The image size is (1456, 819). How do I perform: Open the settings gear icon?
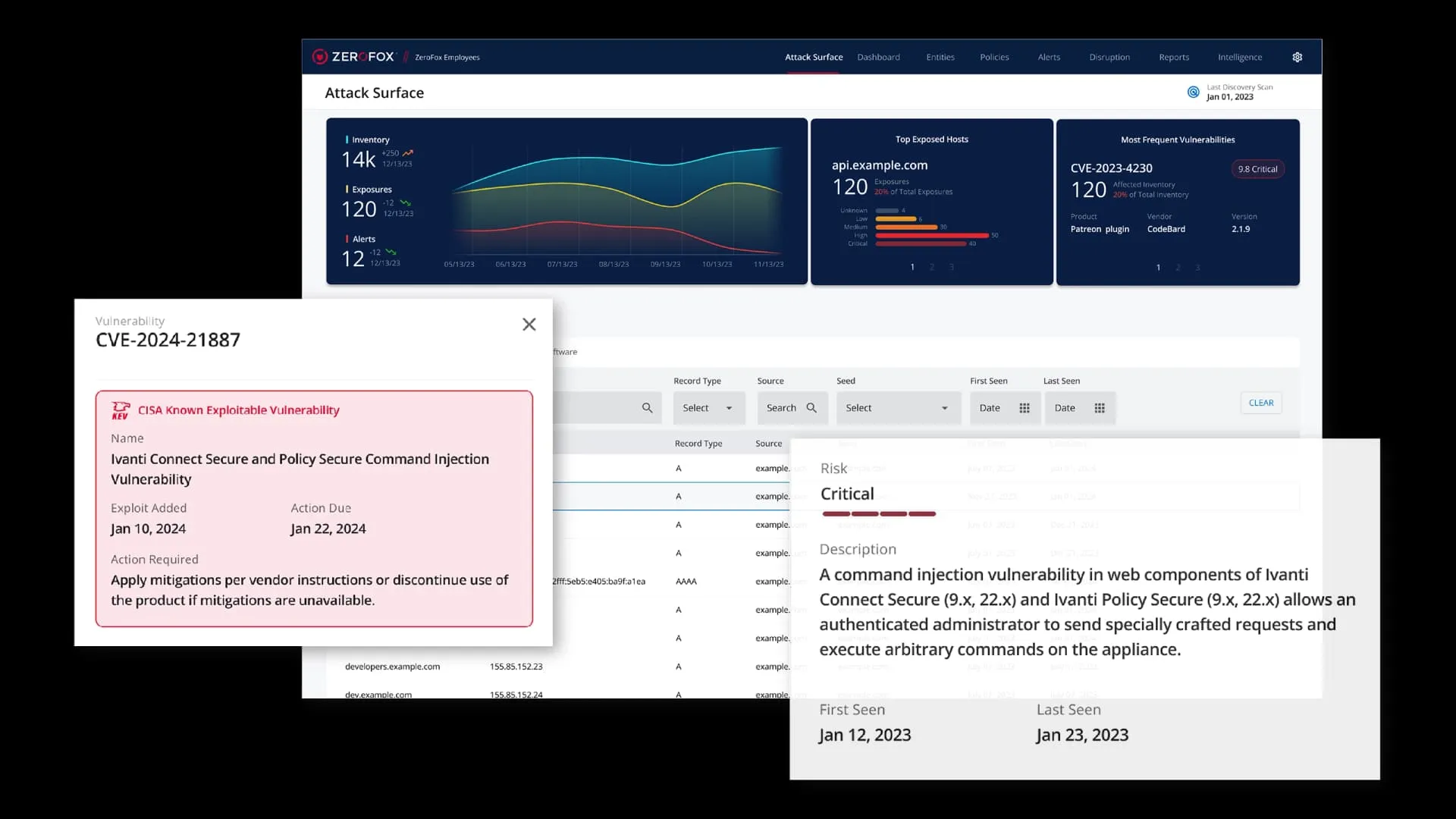coord(1297,57)
